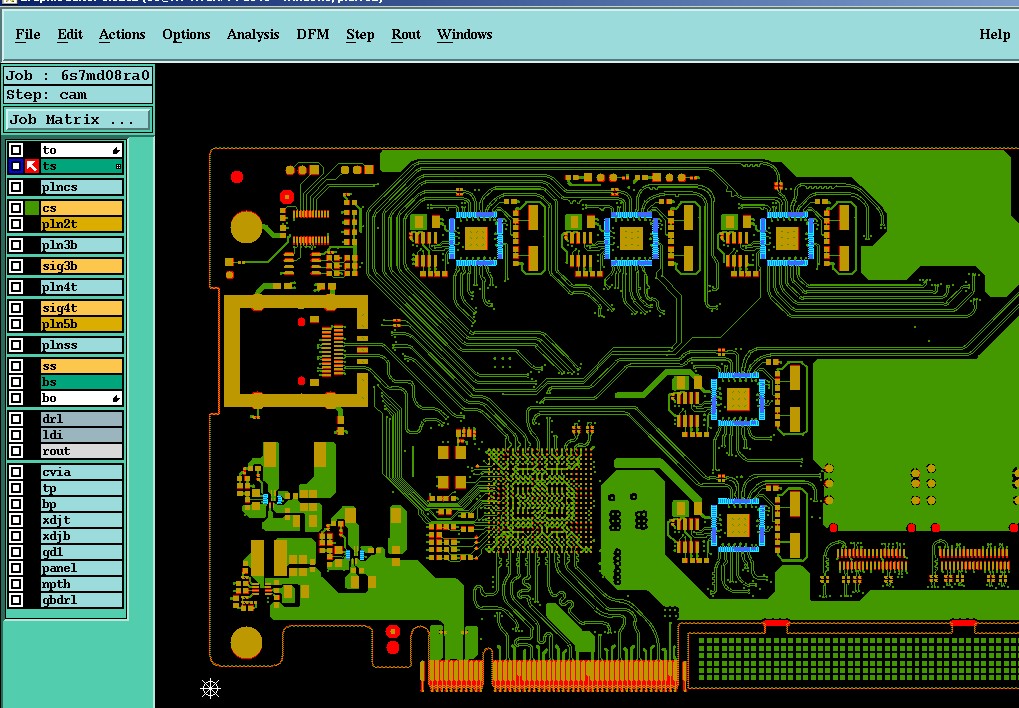Screen dimensions: 1019x708
Task: Open the Step menu
Action: pyautogui.click(x=359, y=34)
